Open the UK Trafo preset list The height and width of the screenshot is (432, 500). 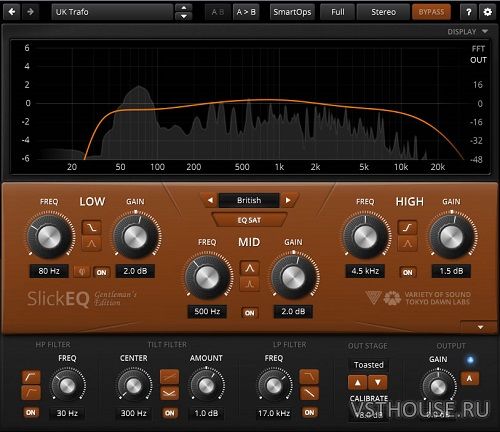tap(112, 12)
